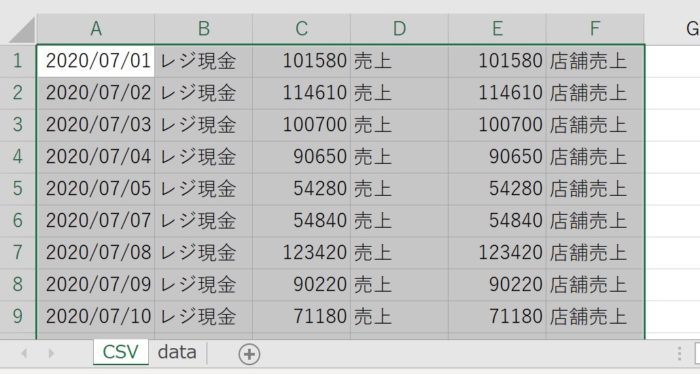This screenshot has width=700, height=374.
Task: Click column C value 114610
Action: (301, 93)
